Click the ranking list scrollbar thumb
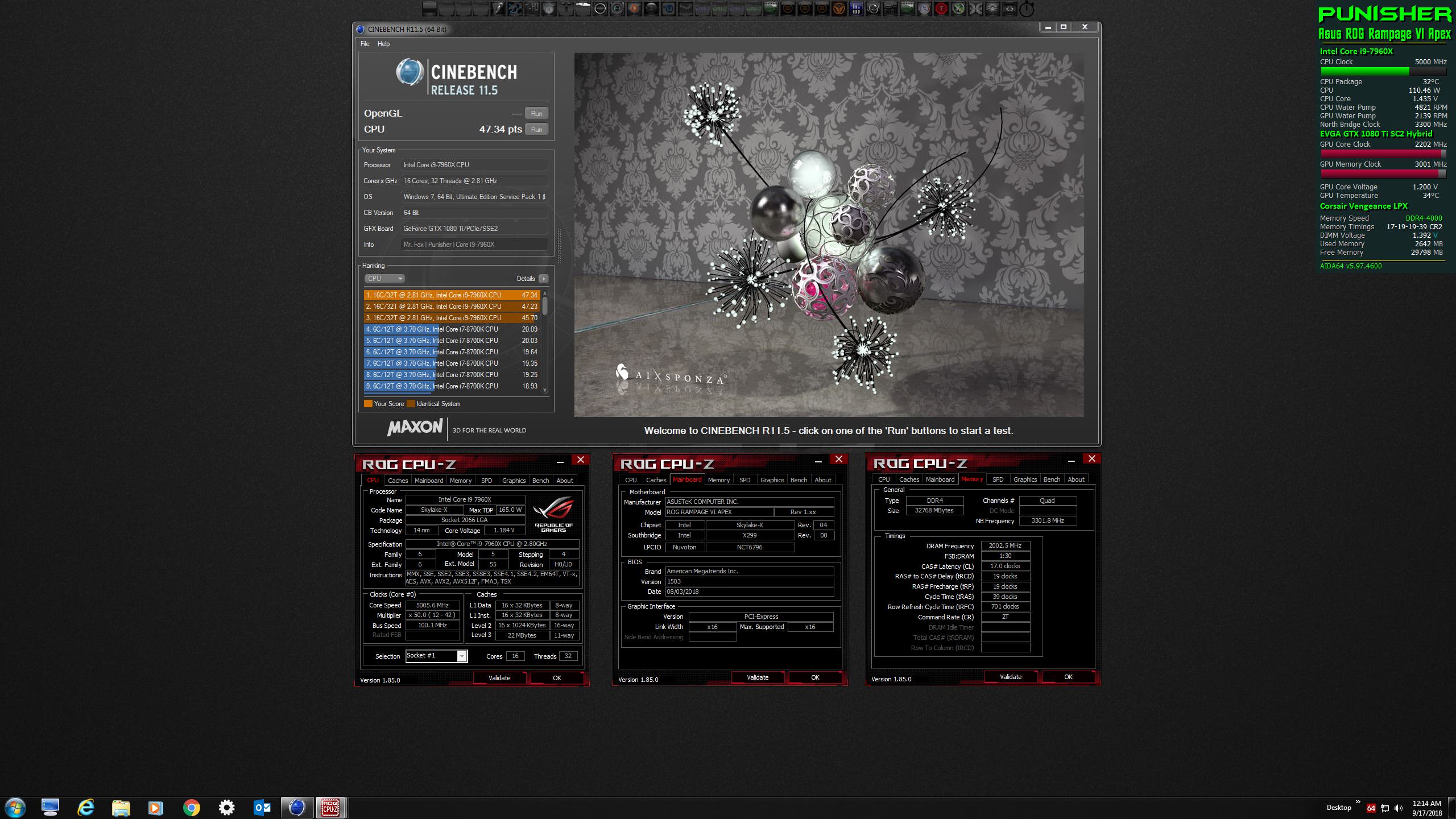Screen dimensions: 1456x819 tap(545, 305)
